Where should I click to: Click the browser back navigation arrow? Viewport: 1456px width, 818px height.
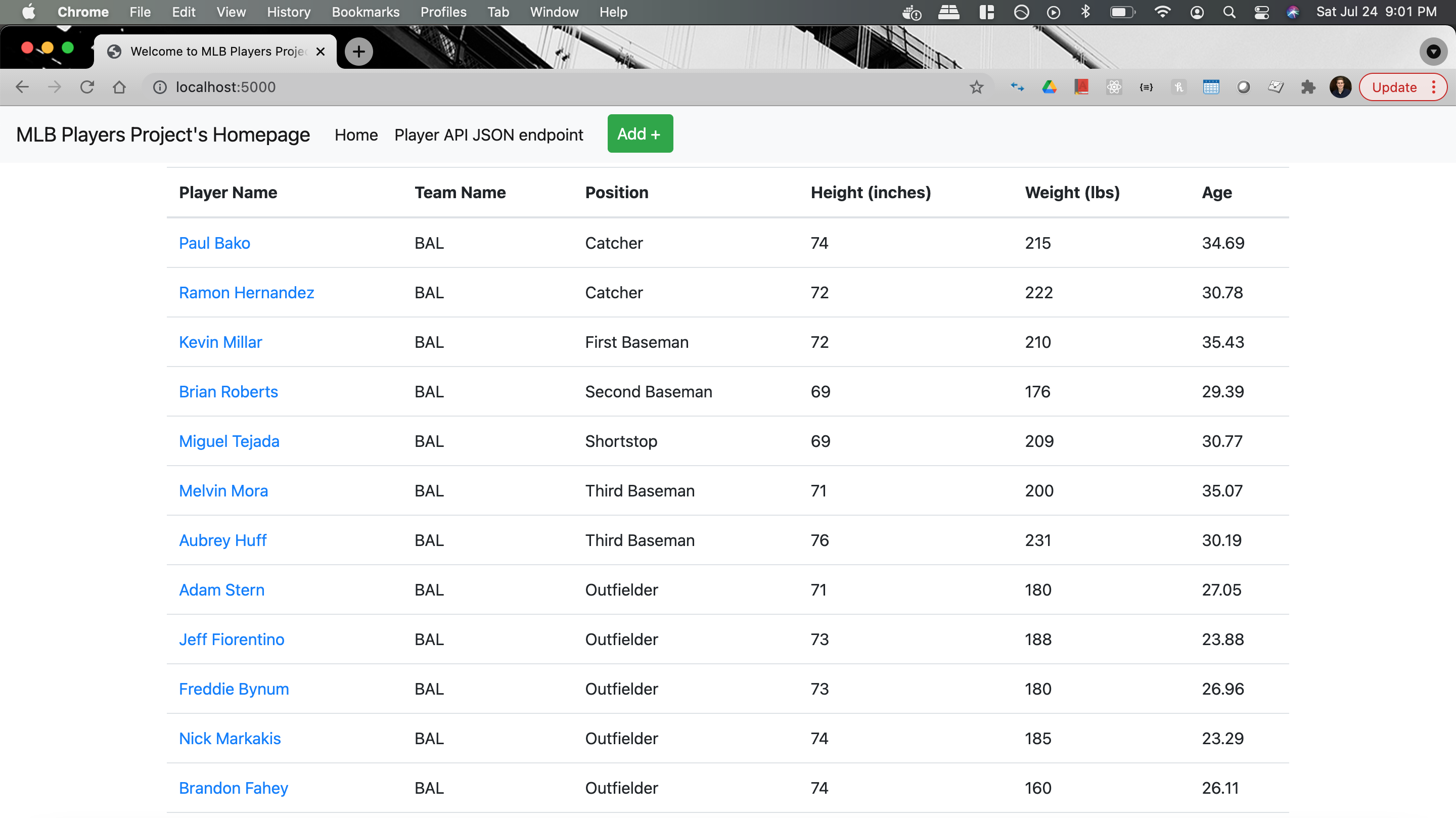23,87
